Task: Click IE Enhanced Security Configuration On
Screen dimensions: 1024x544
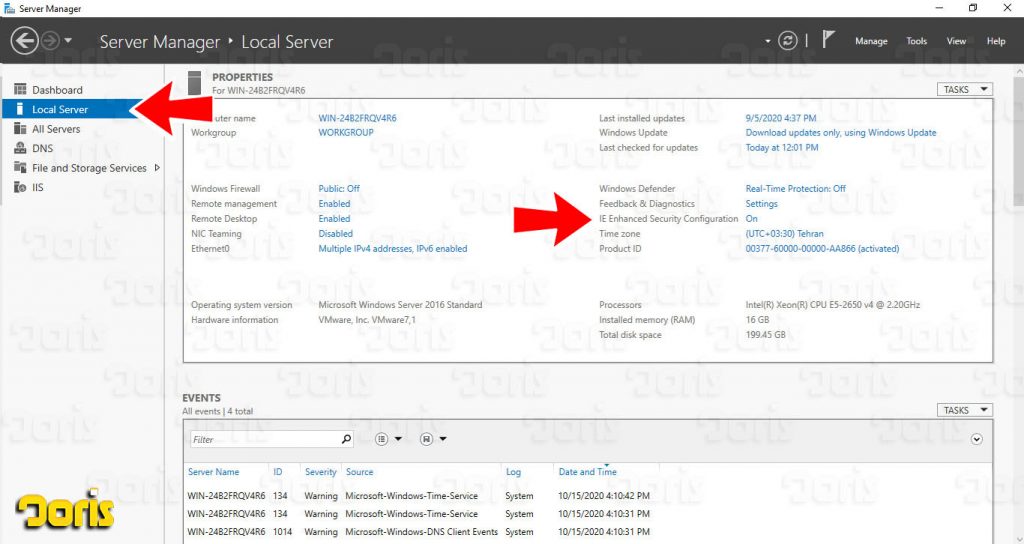Action: [x=752, y=219]
